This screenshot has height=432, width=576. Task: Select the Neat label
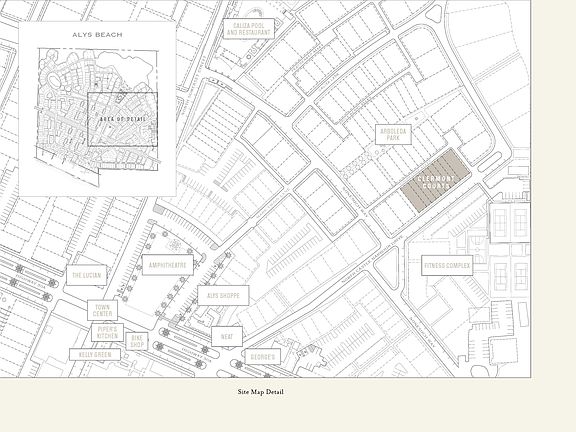point(227,336)
